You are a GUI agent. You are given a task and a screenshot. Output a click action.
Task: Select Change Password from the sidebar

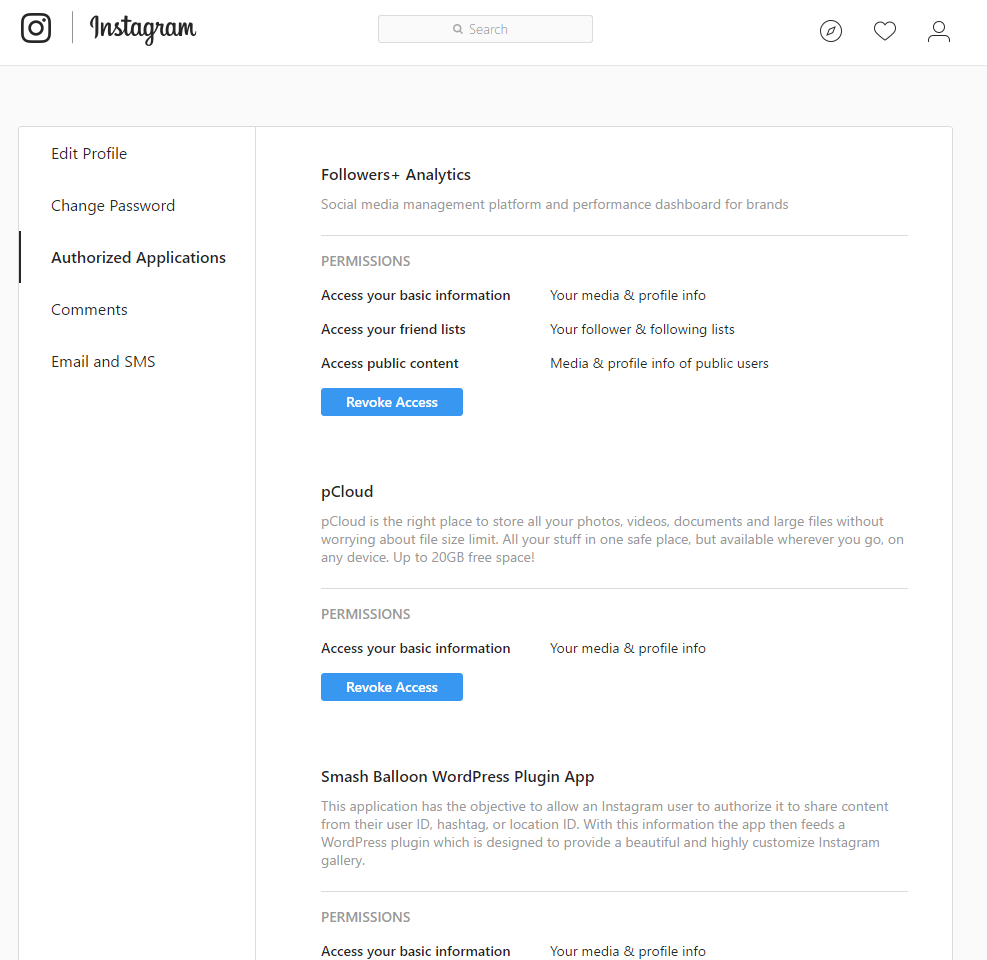tap(113, 206)
